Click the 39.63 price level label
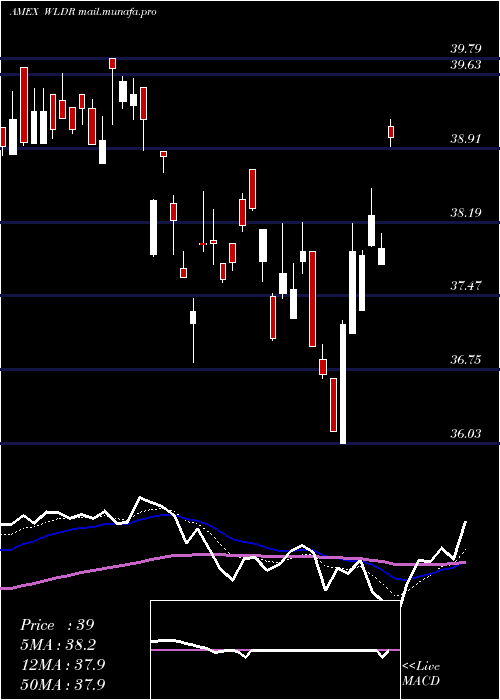 coord(466,65)
